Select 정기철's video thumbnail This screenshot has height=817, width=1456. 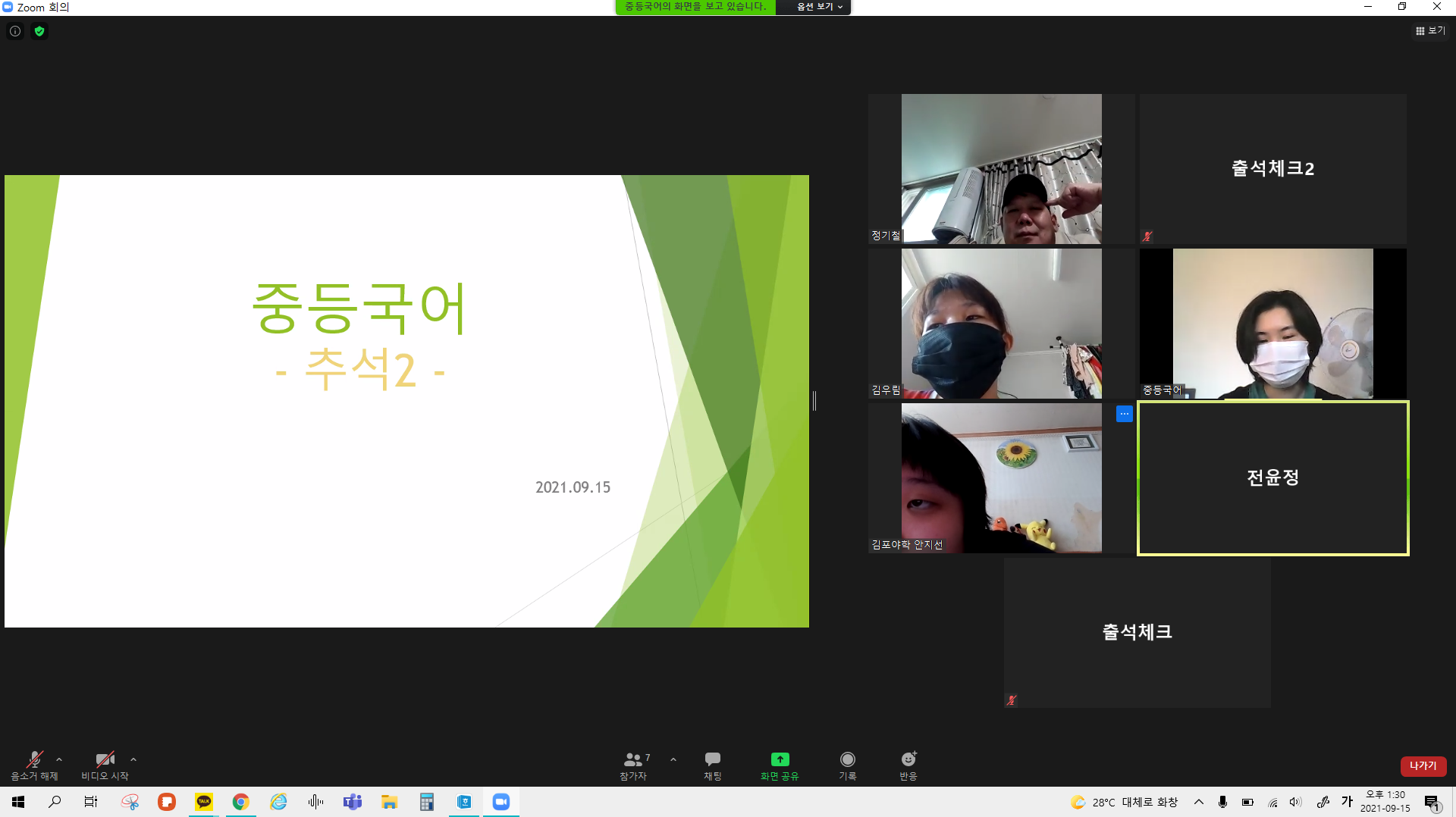(x=1001, y=169)
